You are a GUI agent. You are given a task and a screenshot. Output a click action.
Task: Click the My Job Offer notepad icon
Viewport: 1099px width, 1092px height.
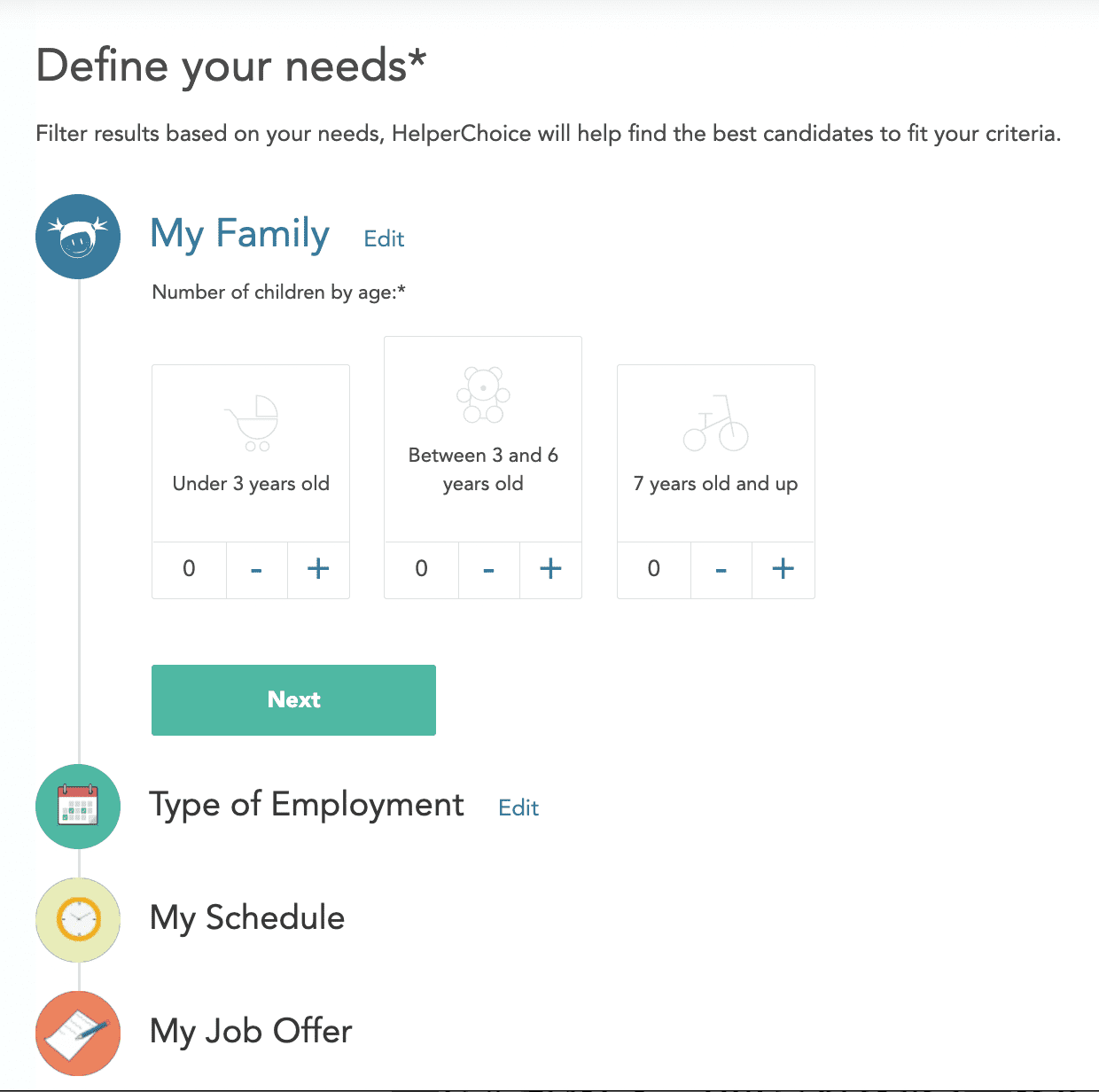78,1033
